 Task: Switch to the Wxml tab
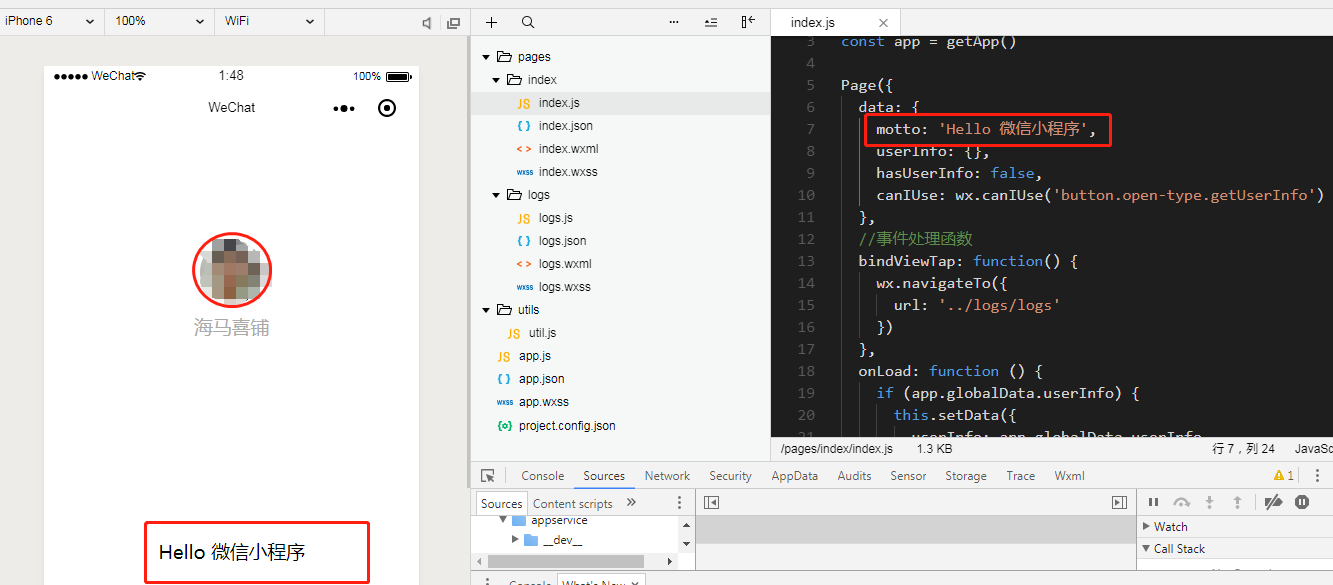[x=1069, y=476]
